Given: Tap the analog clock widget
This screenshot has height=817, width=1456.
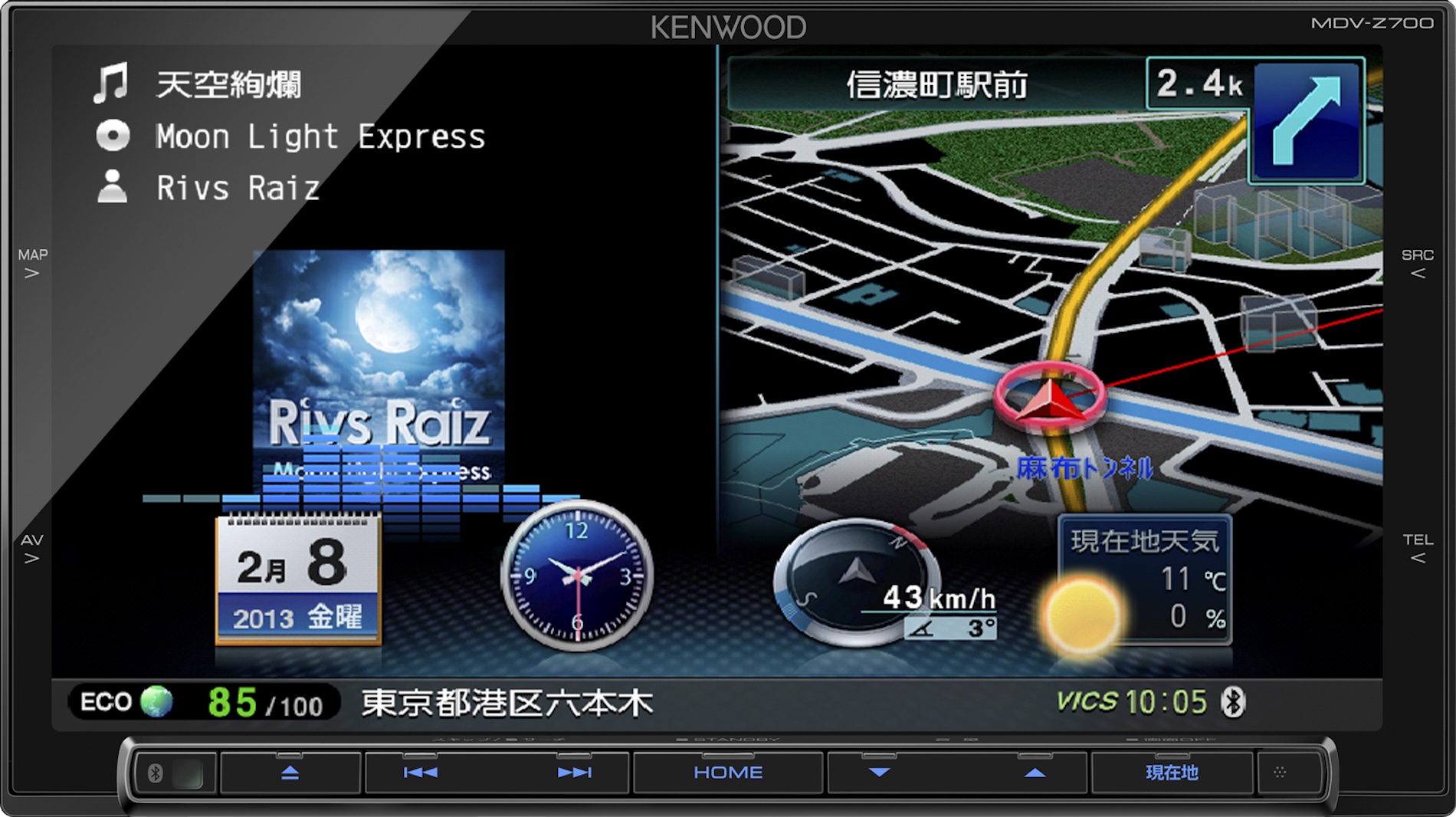Looking at the screenshot, I should pos(577,576).
